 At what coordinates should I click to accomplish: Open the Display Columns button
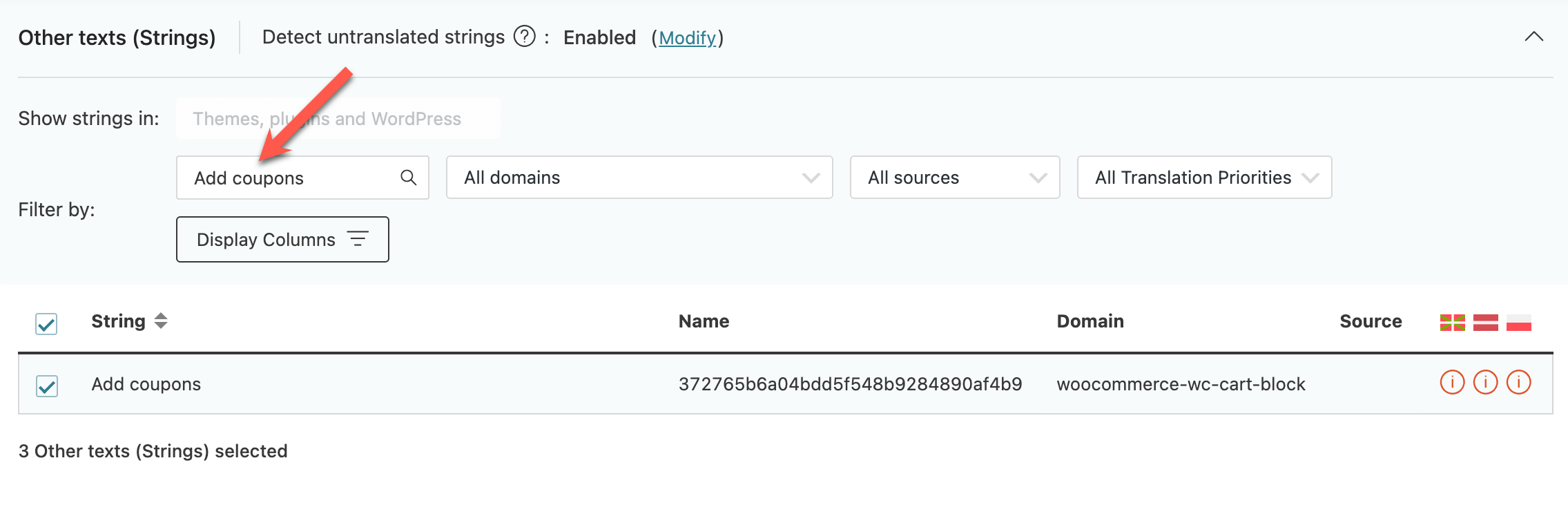tap(282, 240)
